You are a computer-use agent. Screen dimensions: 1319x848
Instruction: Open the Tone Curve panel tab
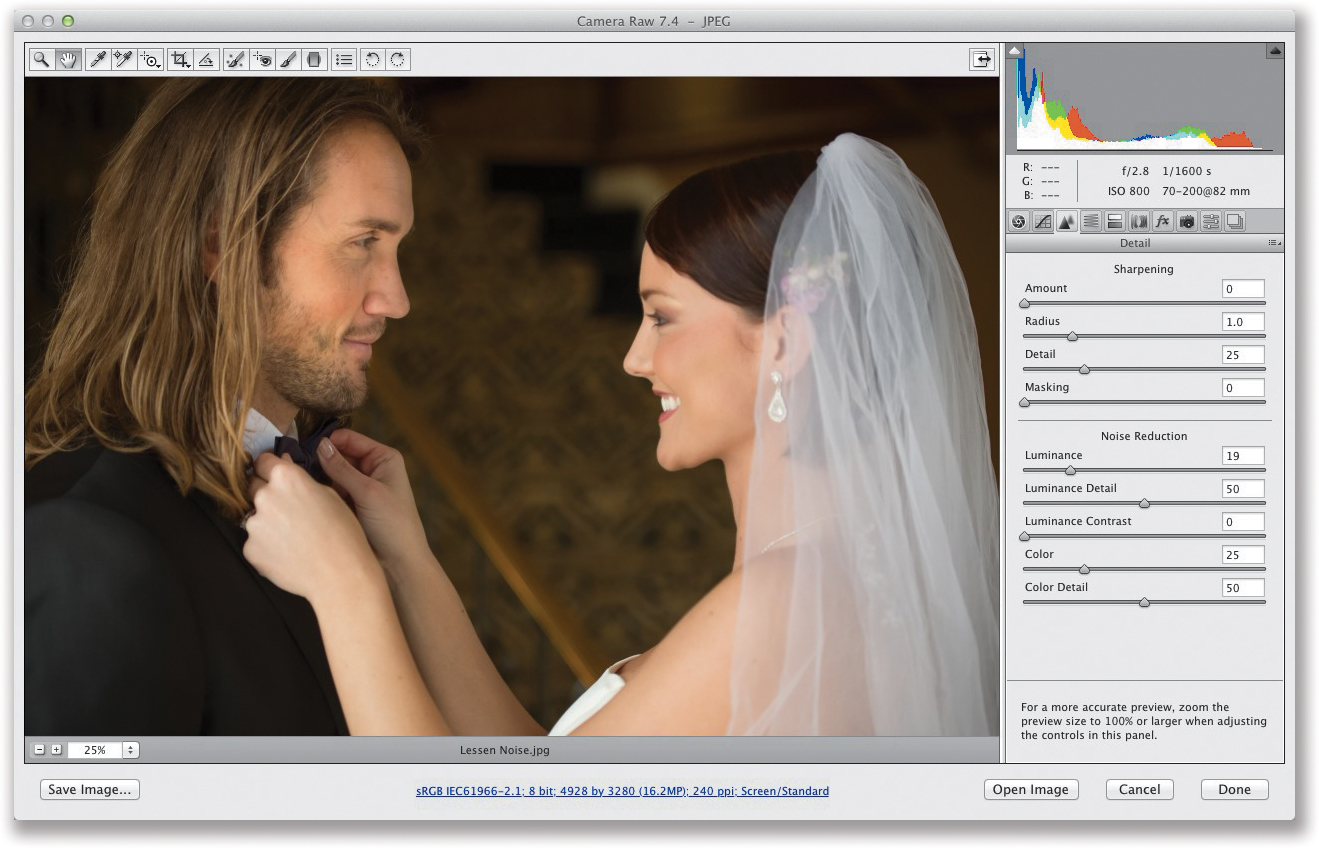(1043, 222)
